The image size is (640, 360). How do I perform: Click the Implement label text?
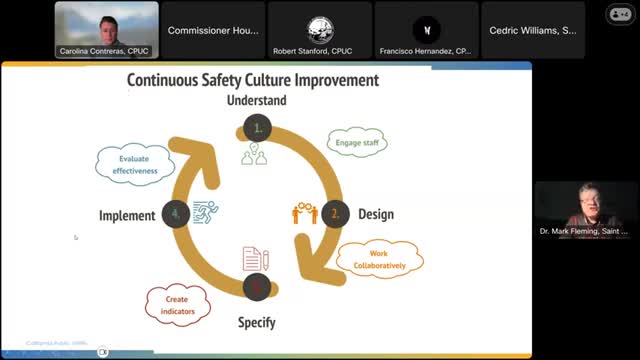click(127, 216)
